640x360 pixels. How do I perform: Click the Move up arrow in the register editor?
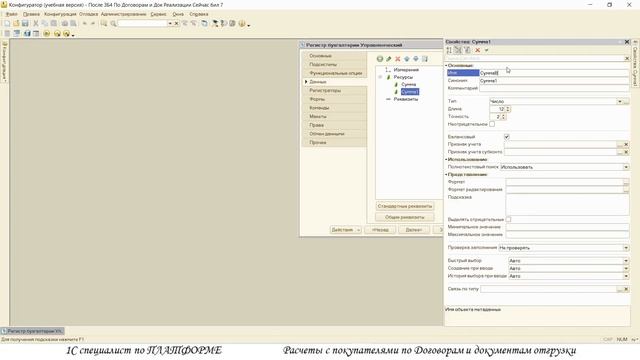coord(407,59)
